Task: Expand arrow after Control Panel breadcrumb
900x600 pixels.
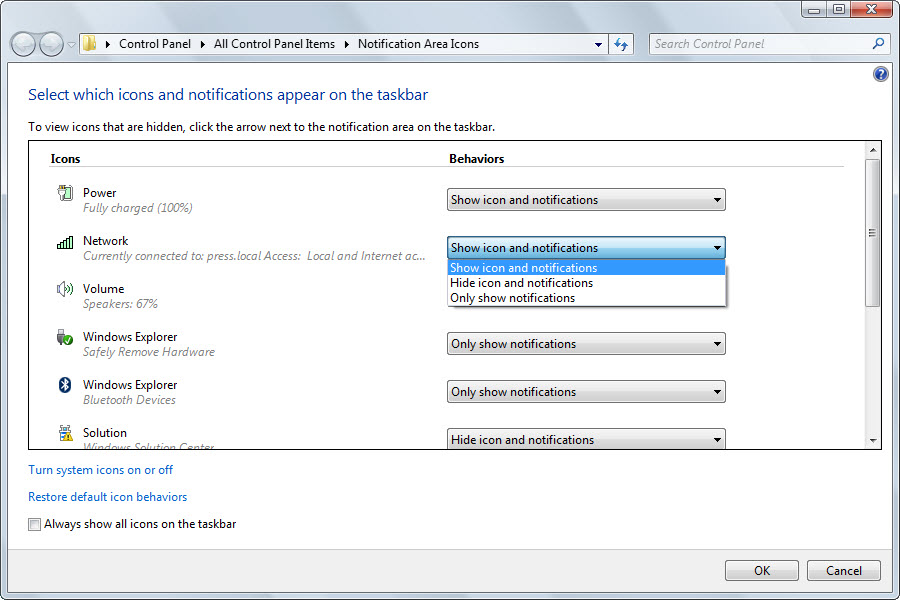Action: [x=203, y=44]
